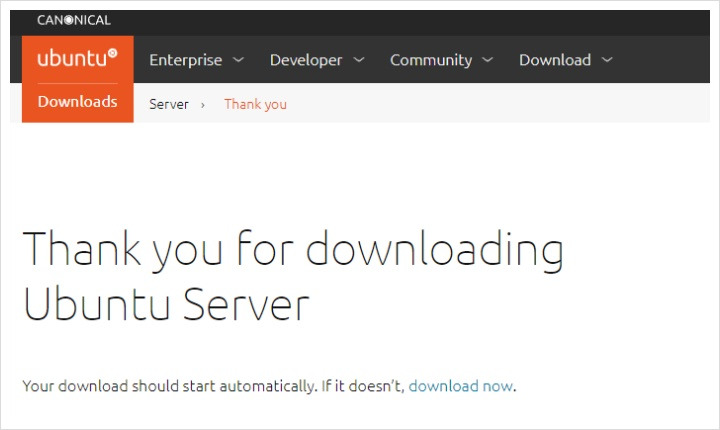The image size is (720, 430).
Task: Go to the Downloads section
Action: point(77,102)
